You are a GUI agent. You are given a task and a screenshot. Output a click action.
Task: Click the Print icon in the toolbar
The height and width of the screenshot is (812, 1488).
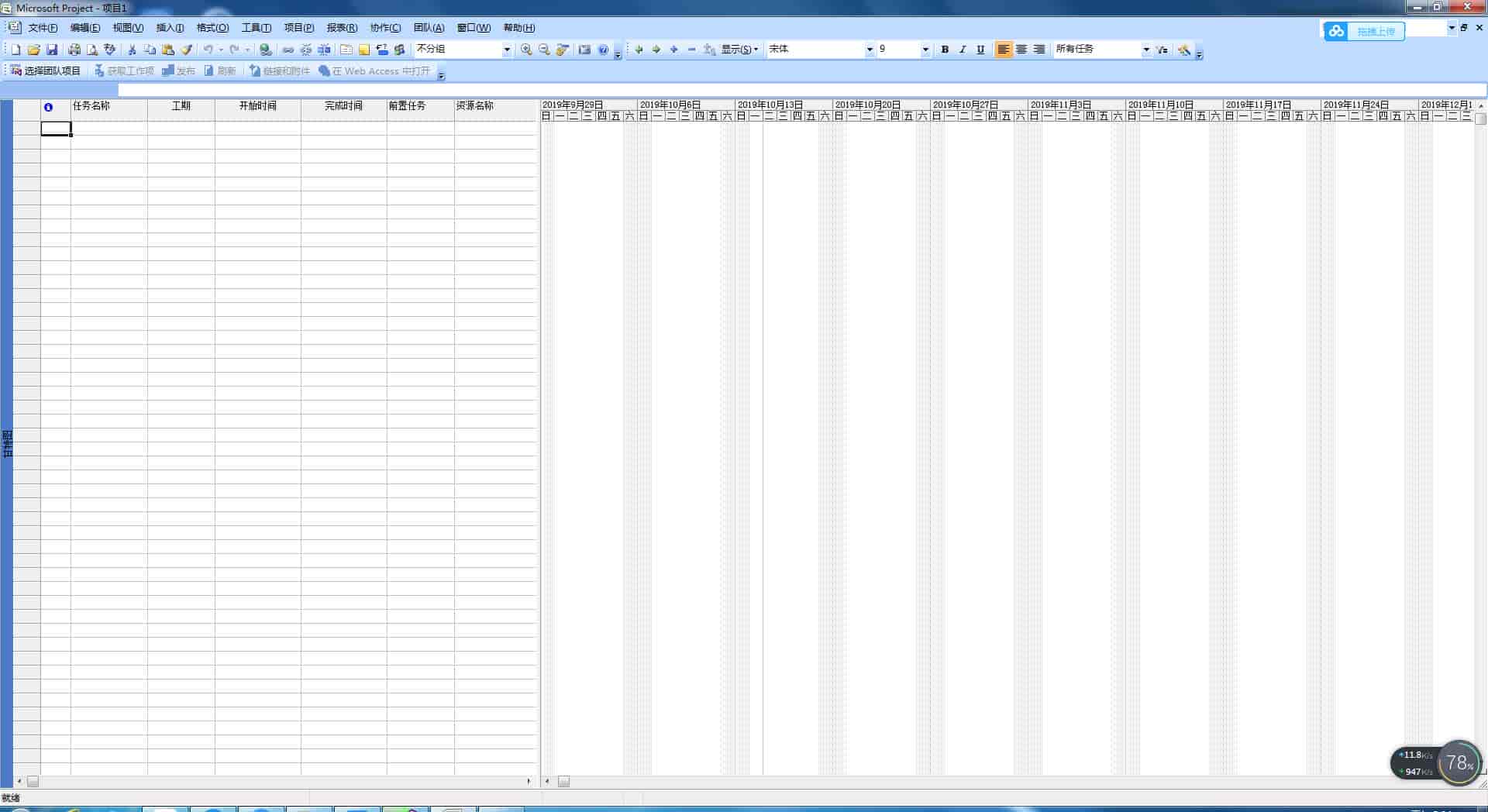tap(74, 50)
